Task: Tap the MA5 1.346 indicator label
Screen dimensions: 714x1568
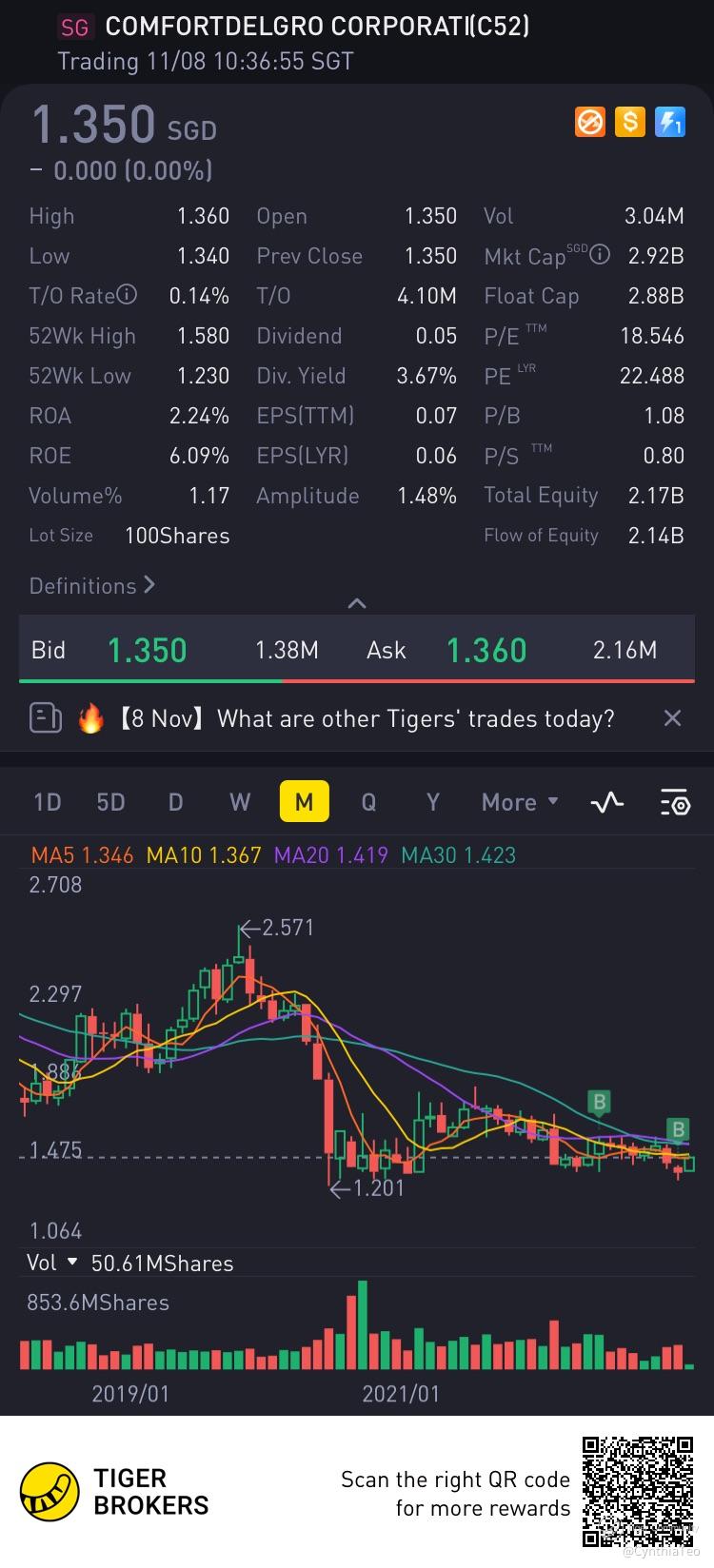Action: click(x=82, y=854)
